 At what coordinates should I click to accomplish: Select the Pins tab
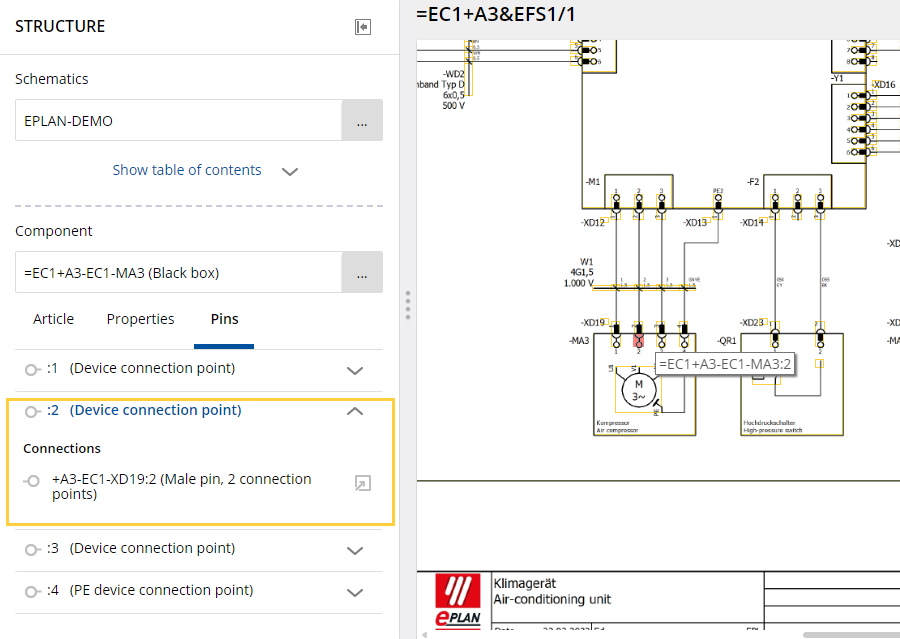click(x=224, y=319)
